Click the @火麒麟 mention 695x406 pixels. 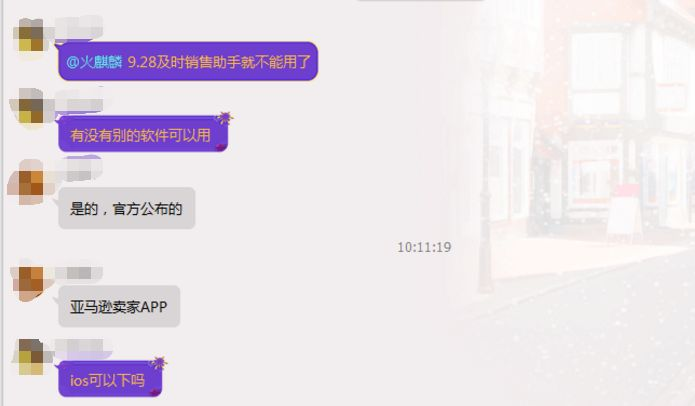coord(94,62)
